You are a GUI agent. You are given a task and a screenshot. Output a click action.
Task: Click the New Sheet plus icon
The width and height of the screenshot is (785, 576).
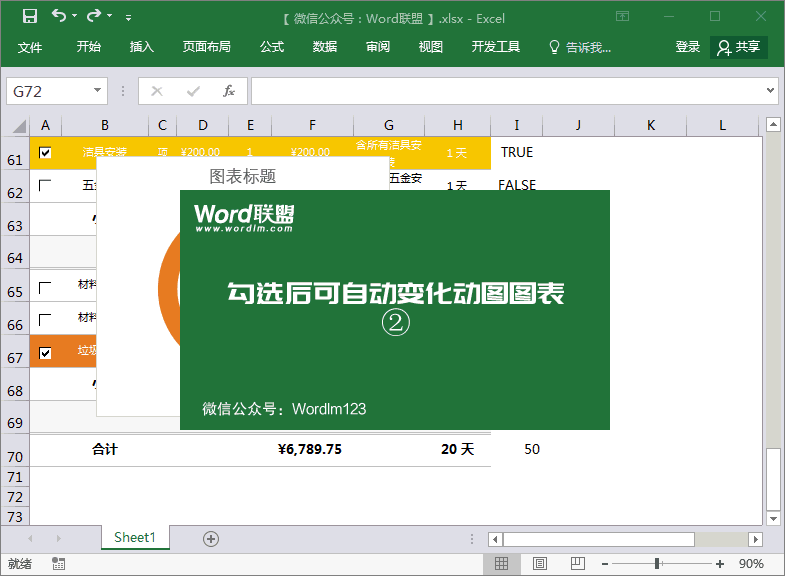coord(211,539)
